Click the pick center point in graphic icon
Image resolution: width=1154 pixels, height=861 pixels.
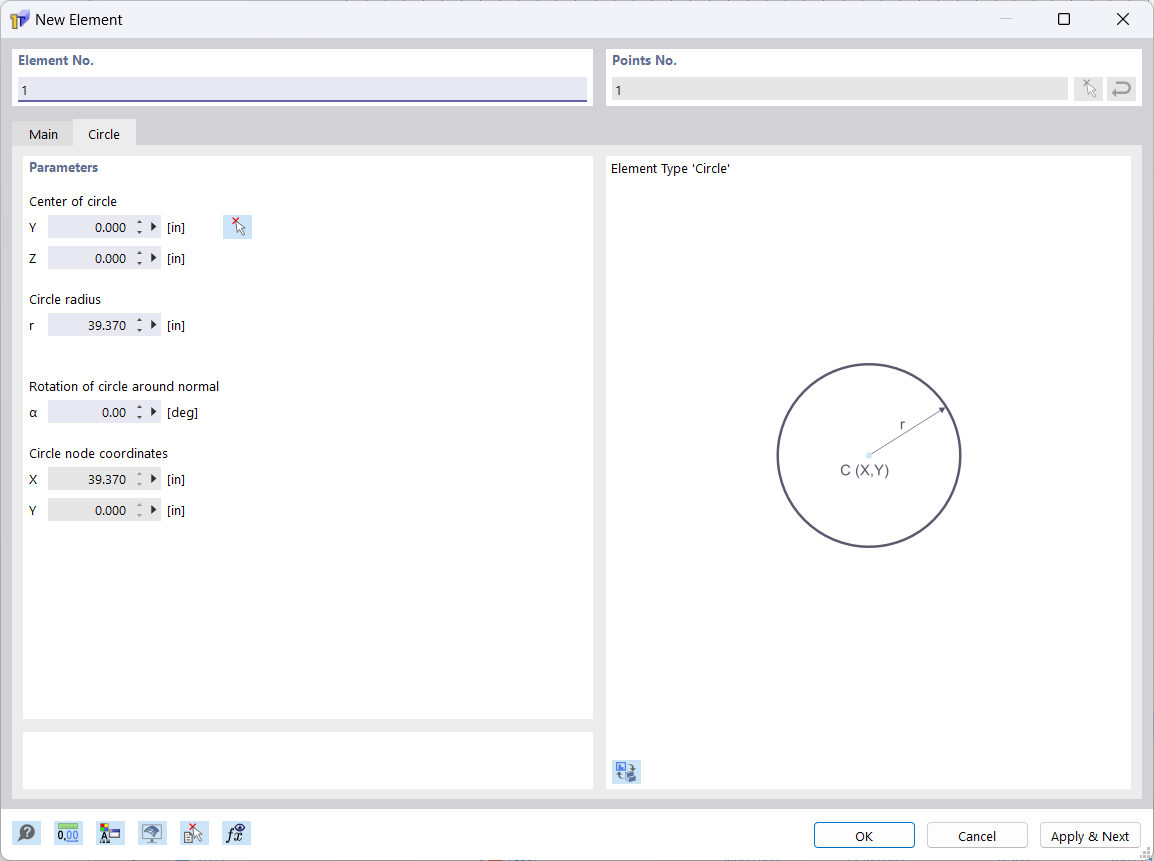click(x=237, y=226)
